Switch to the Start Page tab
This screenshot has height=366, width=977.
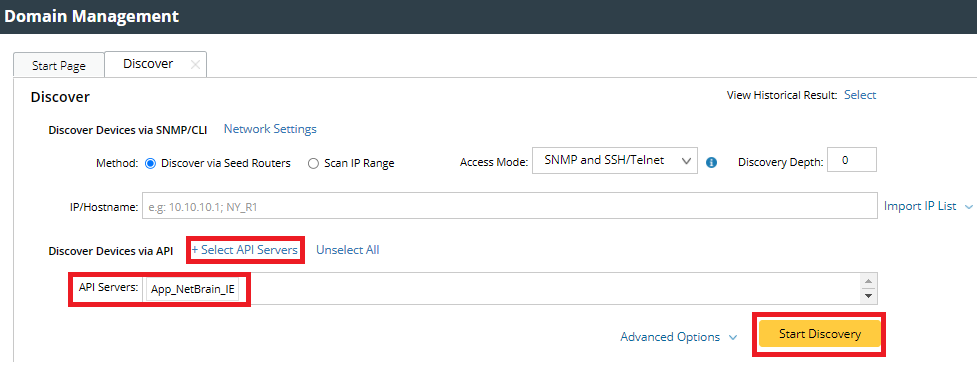[x=59, y=65]
